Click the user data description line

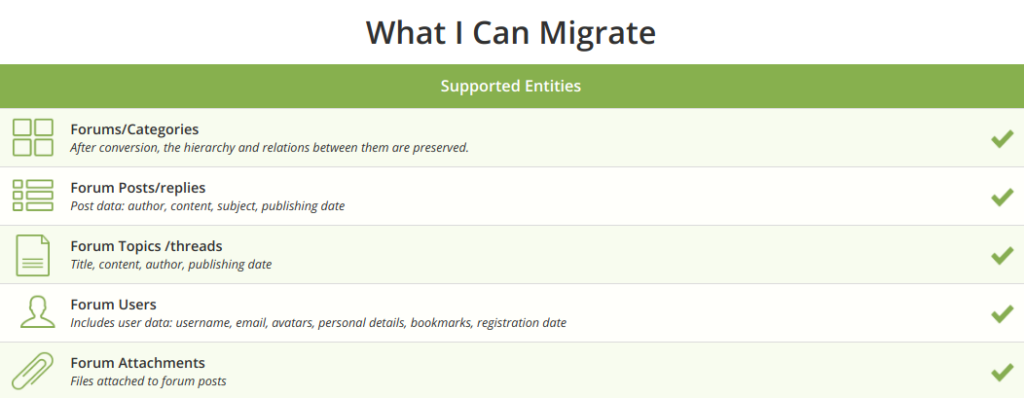(318, 323)
